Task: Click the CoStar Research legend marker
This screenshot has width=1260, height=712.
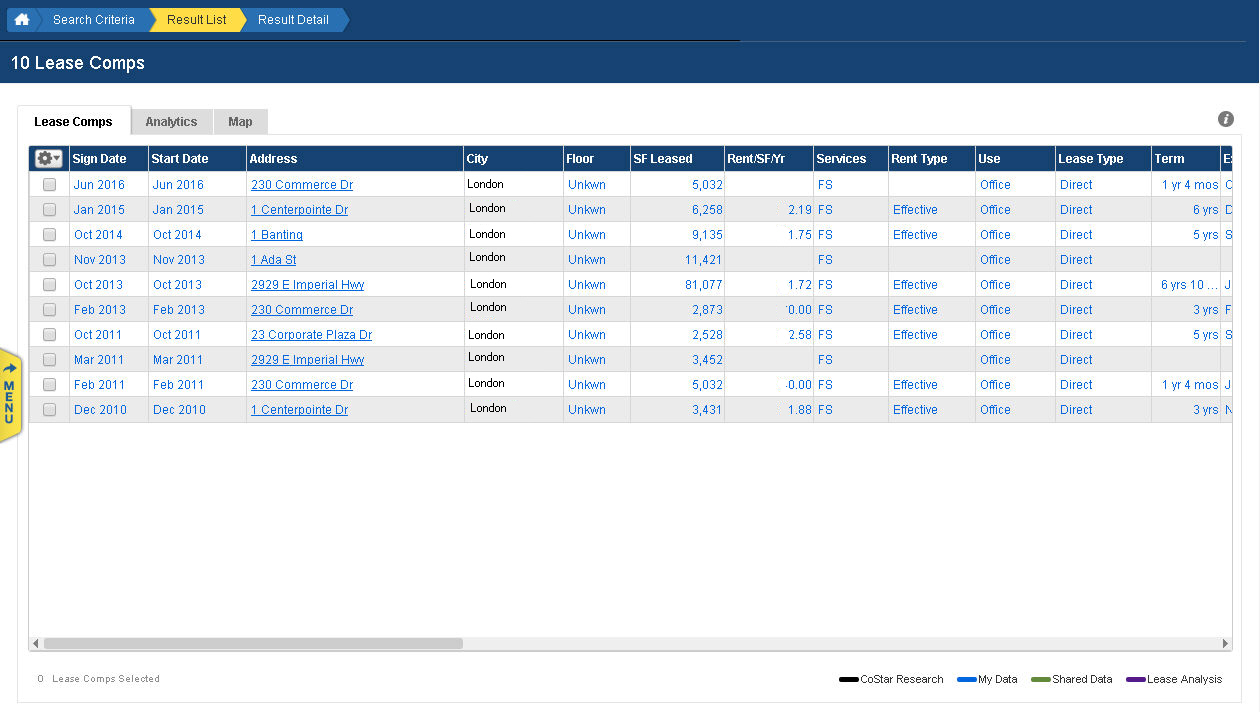Action: (x=848, y=679)
